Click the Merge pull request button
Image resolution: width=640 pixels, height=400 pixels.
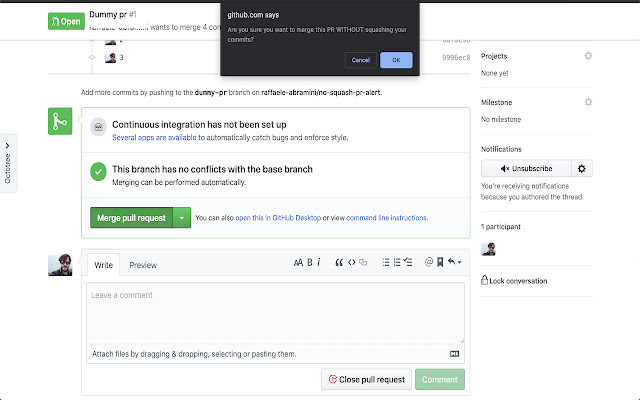[x=131, y=218]
